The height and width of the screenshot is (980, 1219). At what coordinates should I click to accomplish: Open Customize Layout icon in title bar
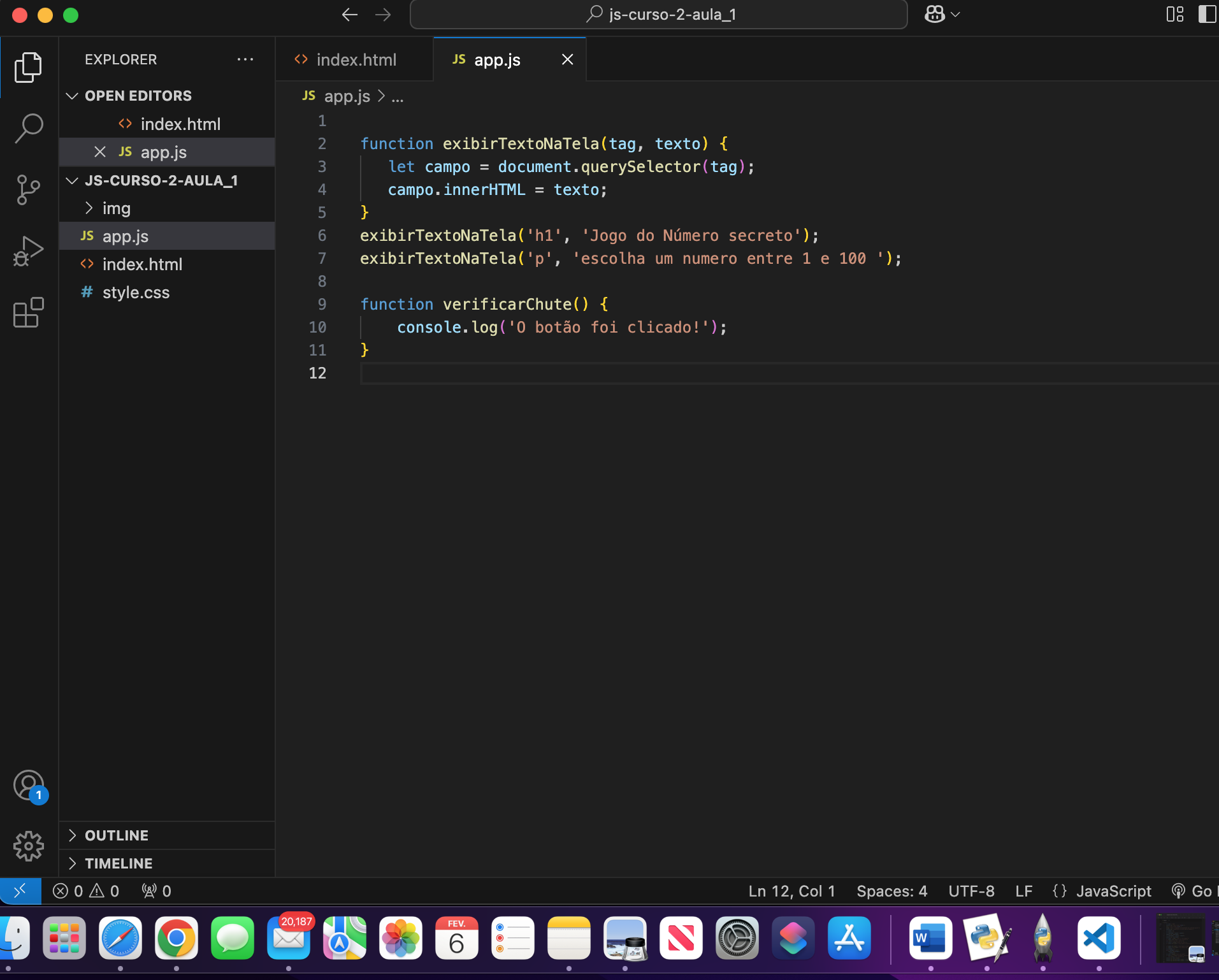pyautogui.click(x=1175, y=14)
